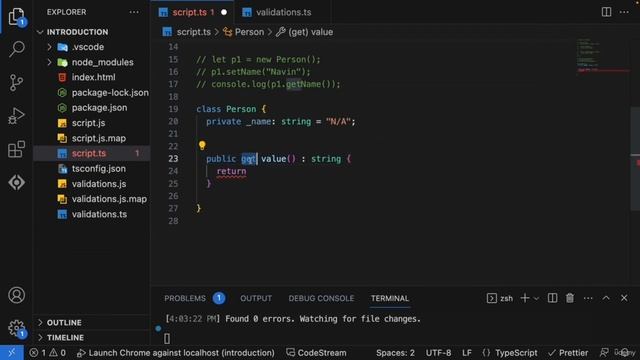Open notifications bell in status bar
640x360 pixels.
click(624, 353)
